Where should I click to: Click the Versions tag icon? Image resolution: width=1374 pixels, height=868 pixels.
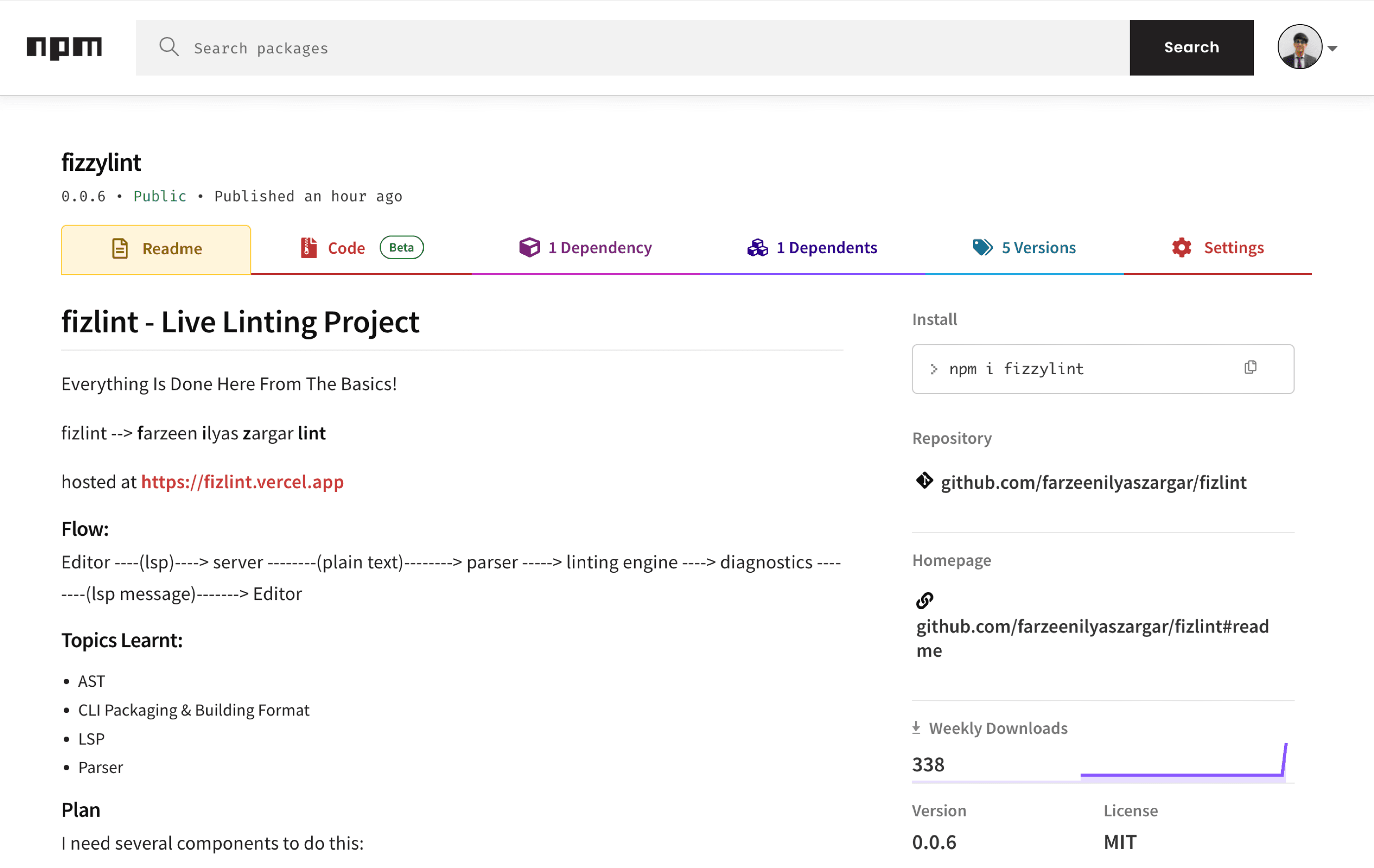click(982, 247)
